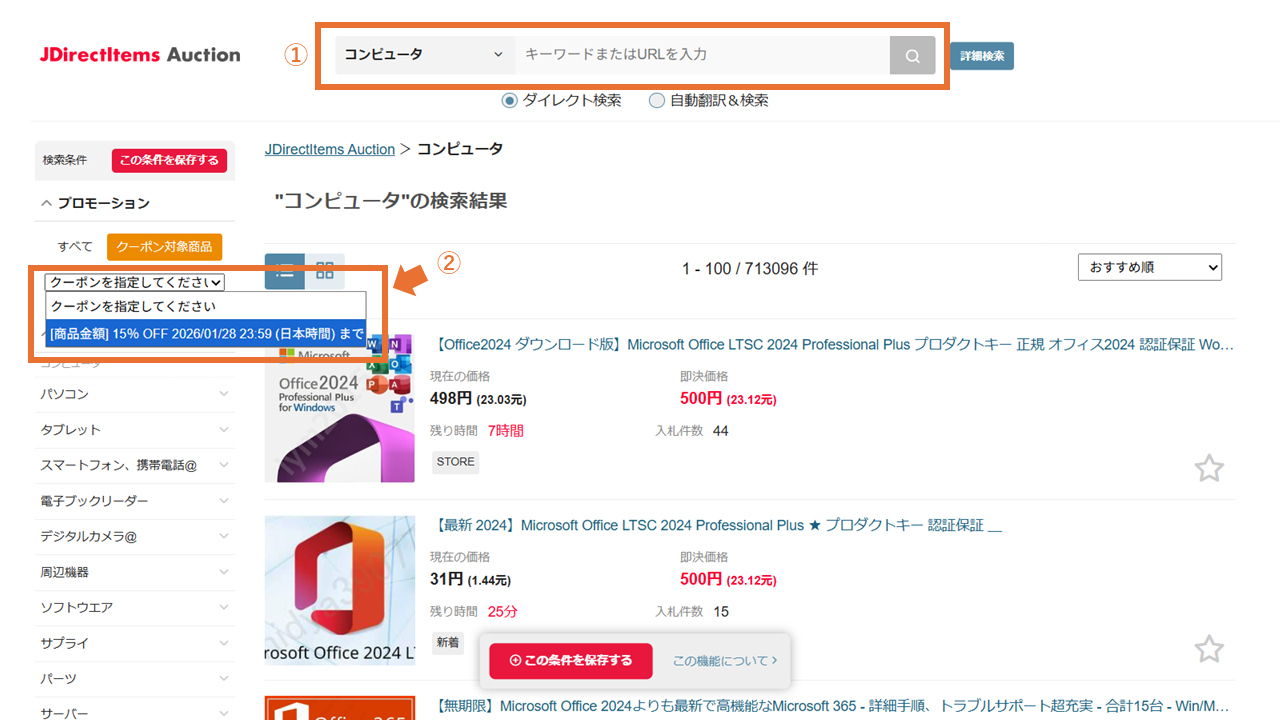Switch to list view layout
This screenshot has height=720, width=1280.
coord(285,271)
